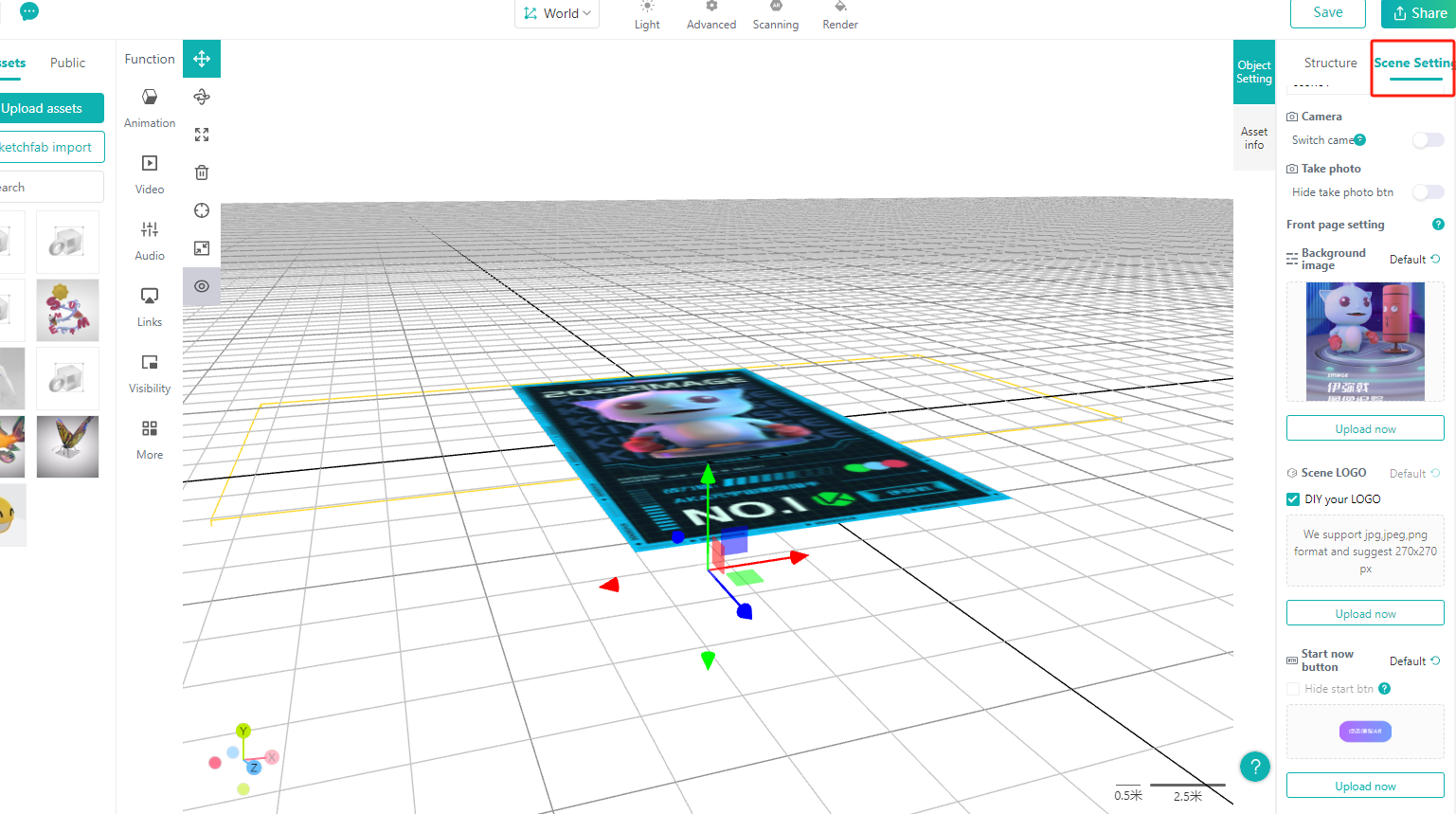
Task: Click the Function panel label
Action: 150,59
